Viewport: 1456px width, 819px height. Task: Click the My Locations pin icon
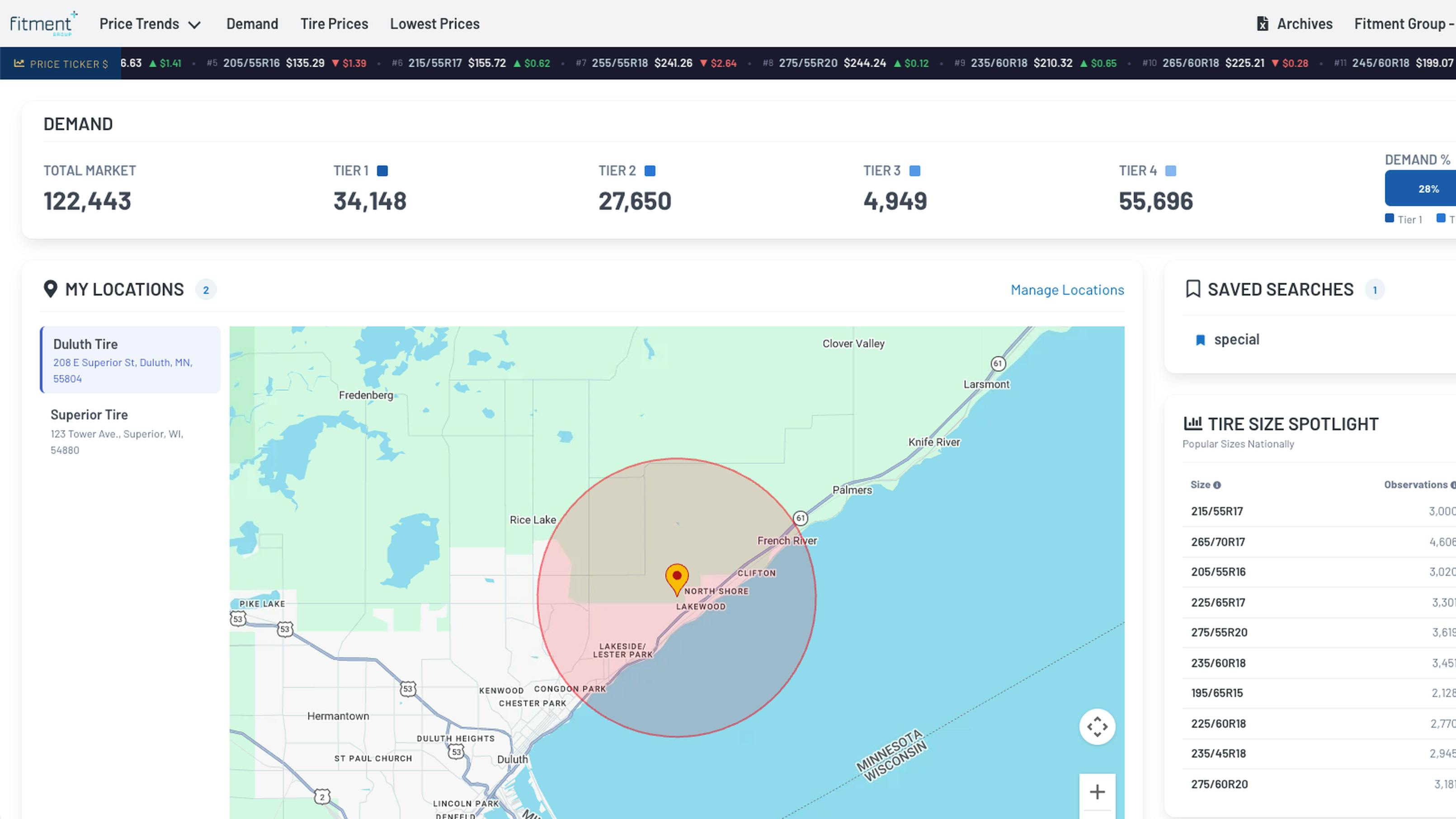[x=50, y=289]
